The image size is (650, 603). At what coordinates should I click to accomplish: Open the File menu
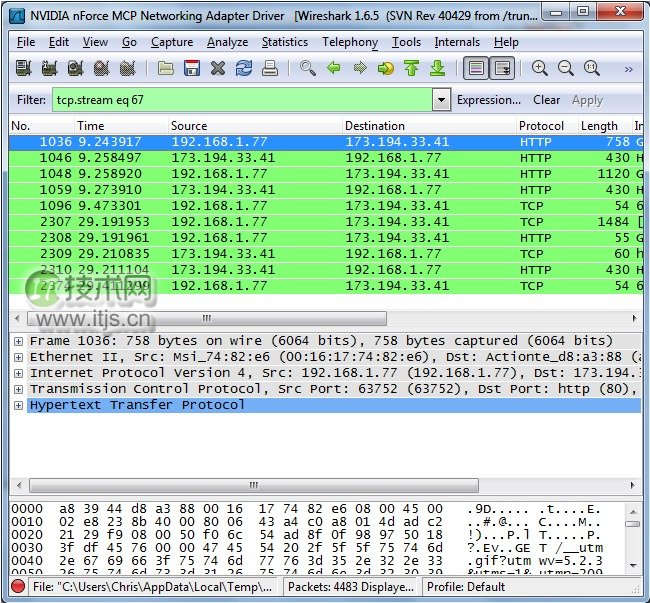(26, 42)
